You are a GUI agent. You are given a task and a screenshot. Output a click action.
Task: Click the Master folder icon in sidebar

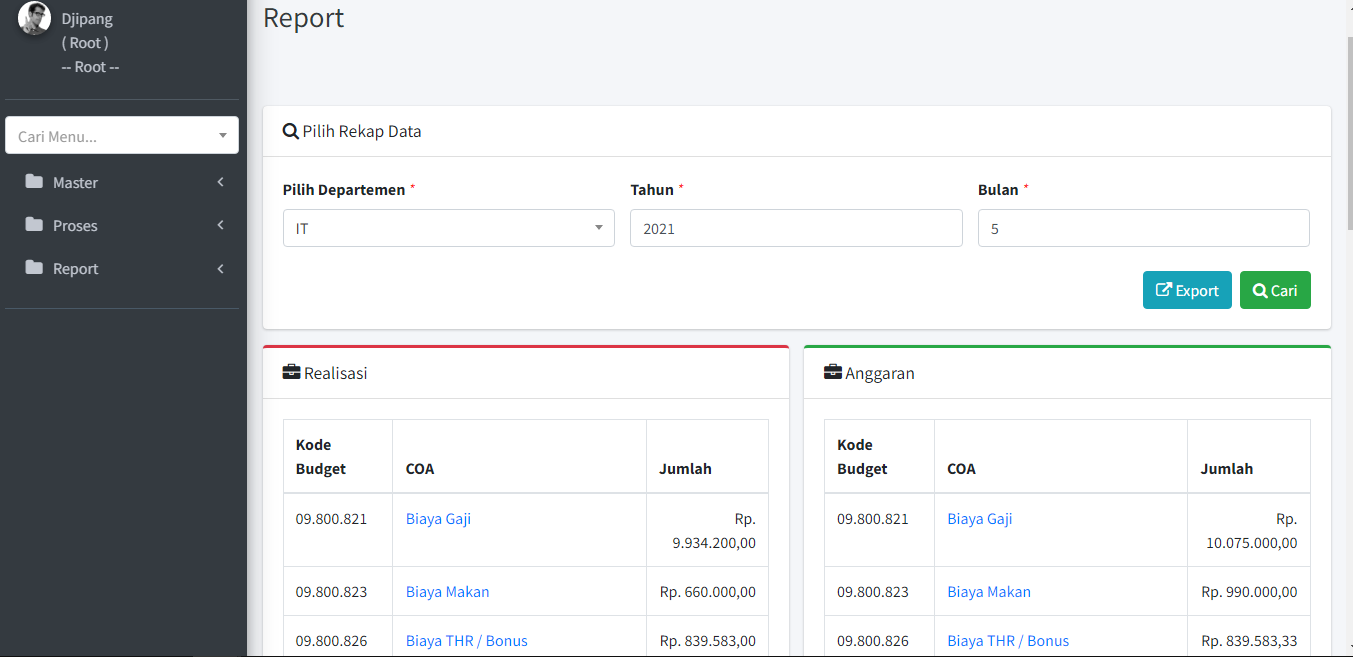pyautogui.click(x=35, y=182)
